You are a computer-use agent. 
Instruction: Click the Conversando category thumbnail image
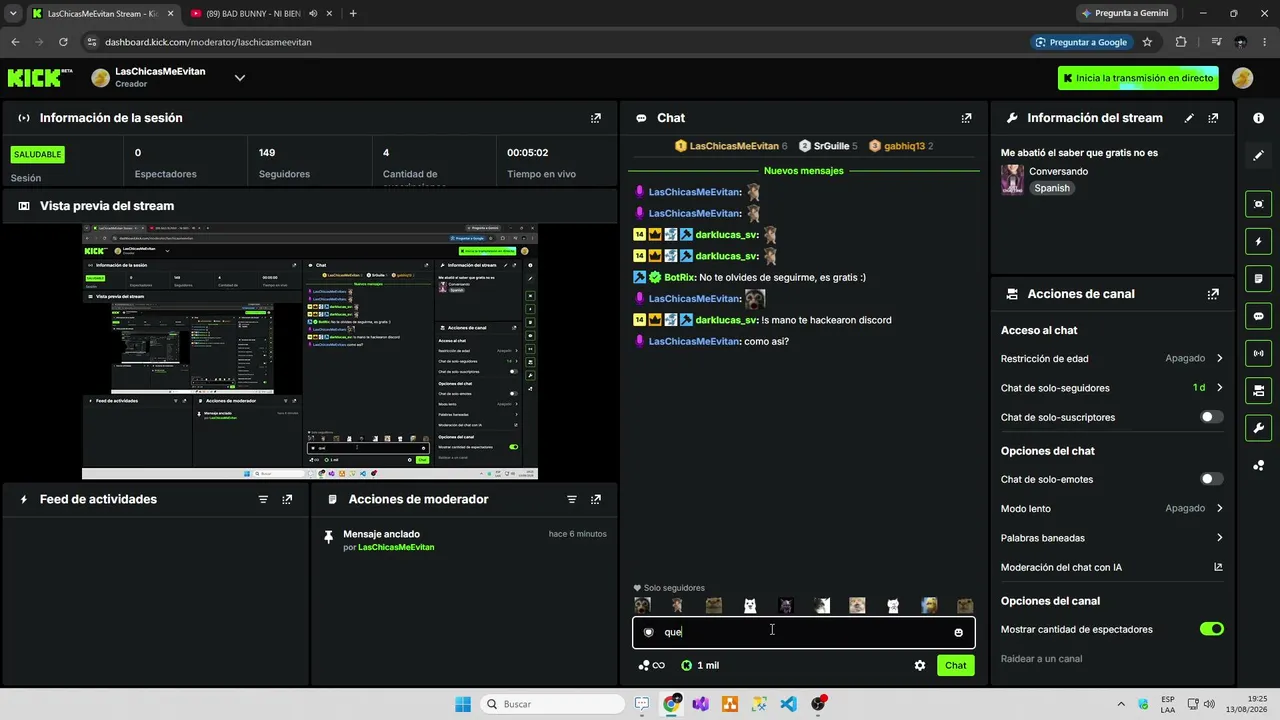[x=1012, y=179]
